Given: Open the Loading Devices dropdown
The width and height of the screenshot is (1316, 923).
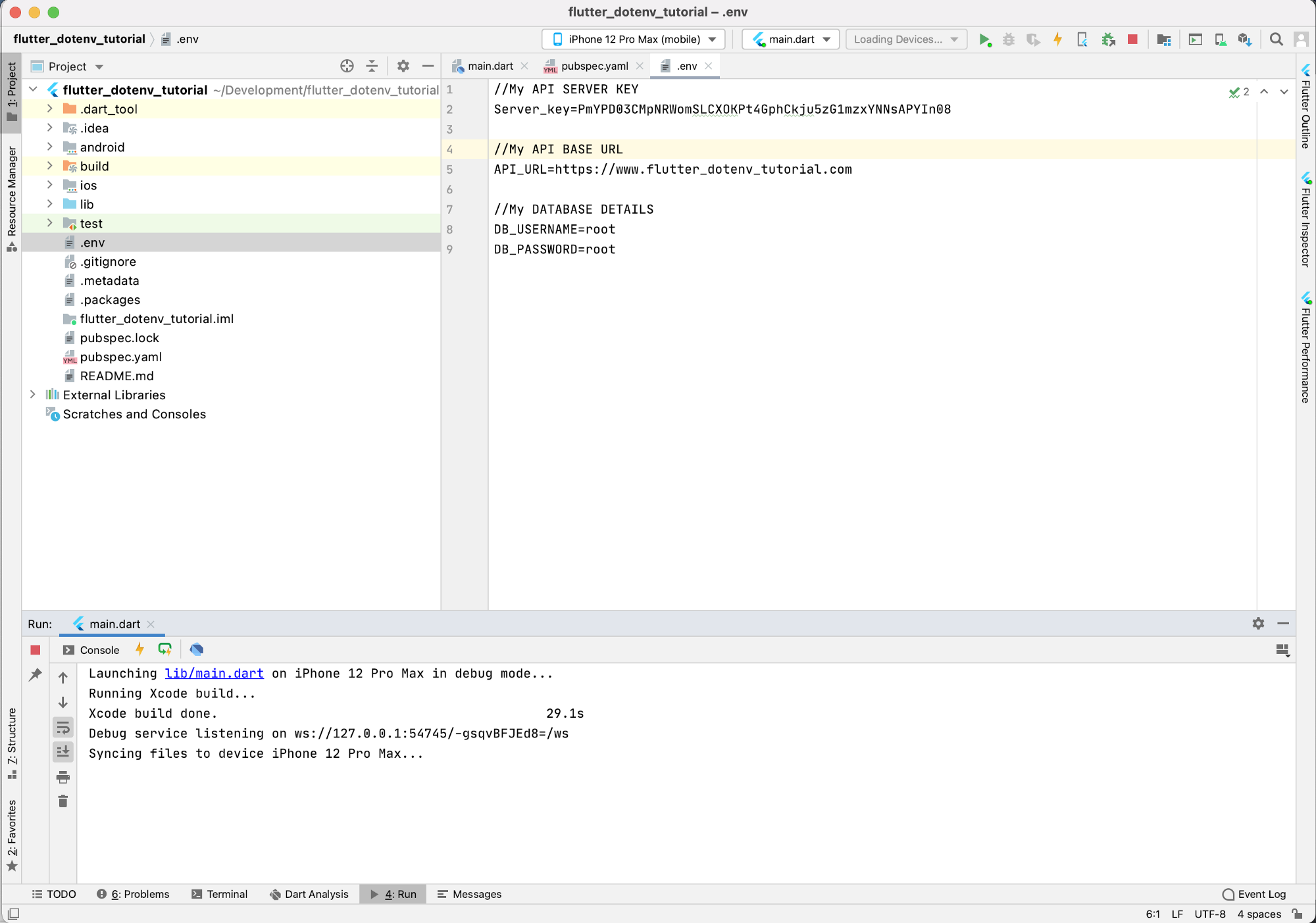Looking at the screenshot, I should 906,39.
